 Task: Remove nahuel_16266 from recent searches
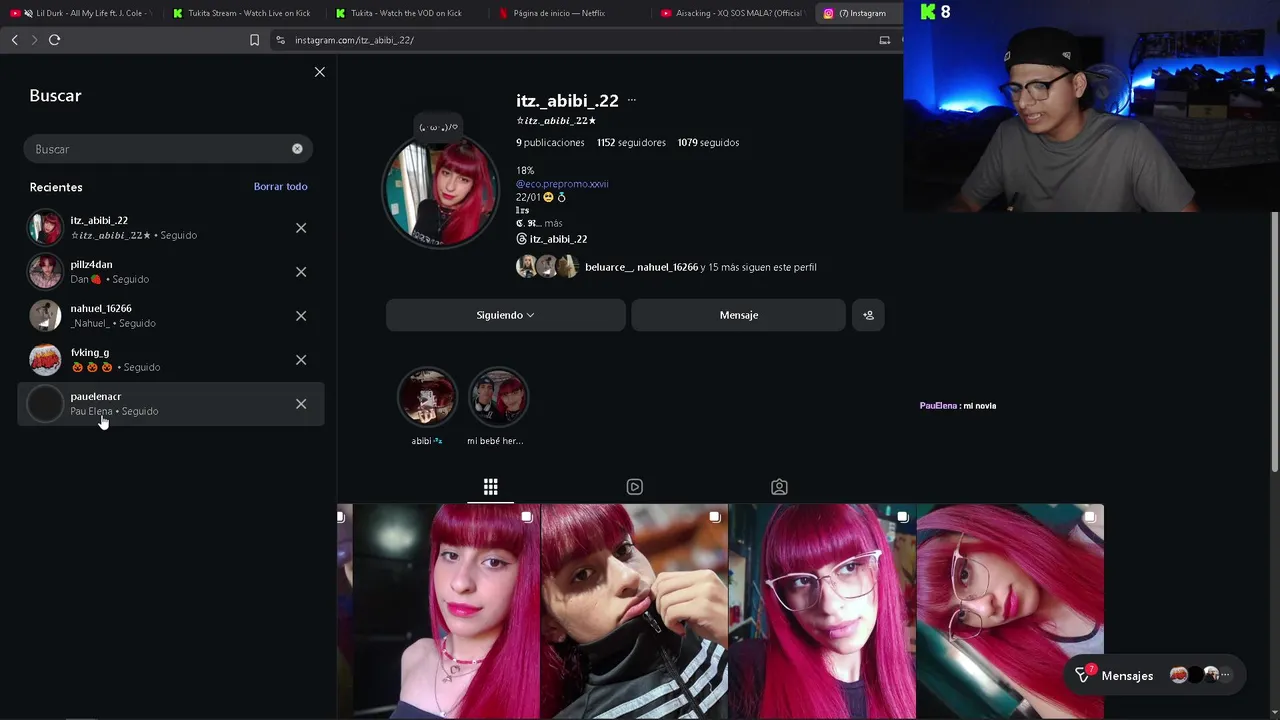[x=301, y=316]
